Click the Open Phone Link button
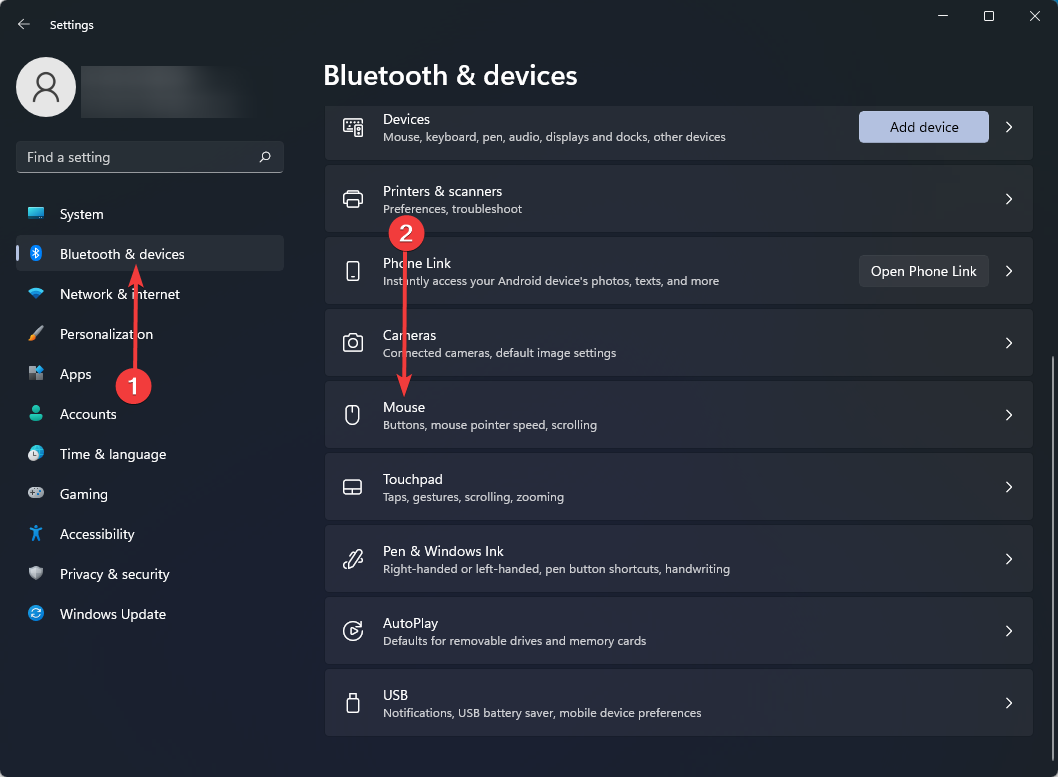The height and width of the screenshot is (777, 1058). 923,271
